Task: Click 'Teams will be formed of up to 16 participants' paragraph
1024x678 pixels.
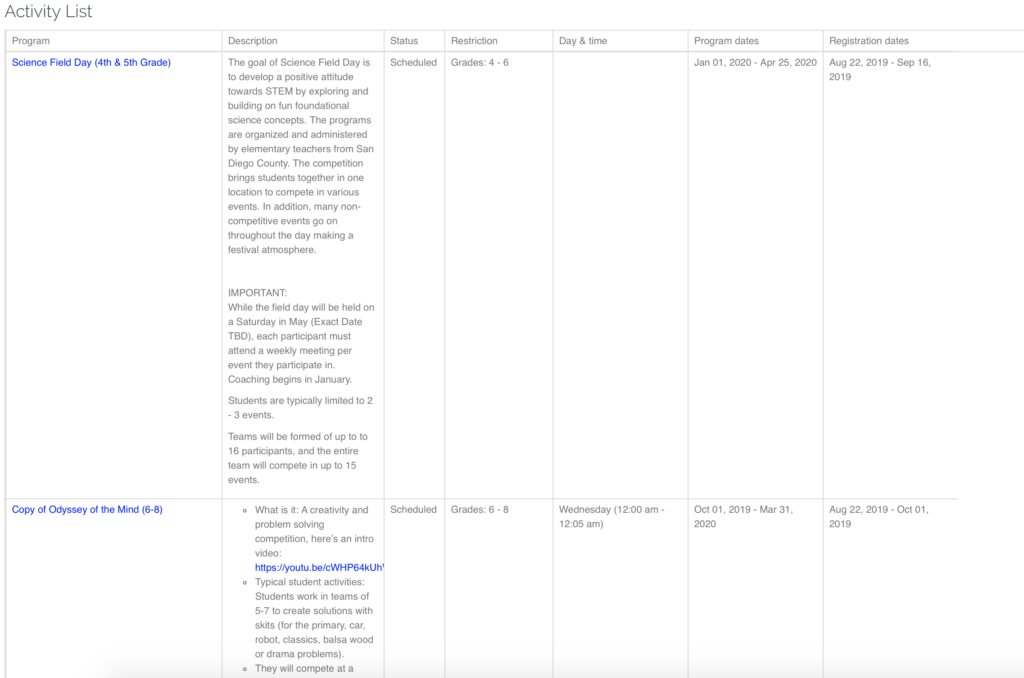Action: pyautogui.click(x=298, y=458)
